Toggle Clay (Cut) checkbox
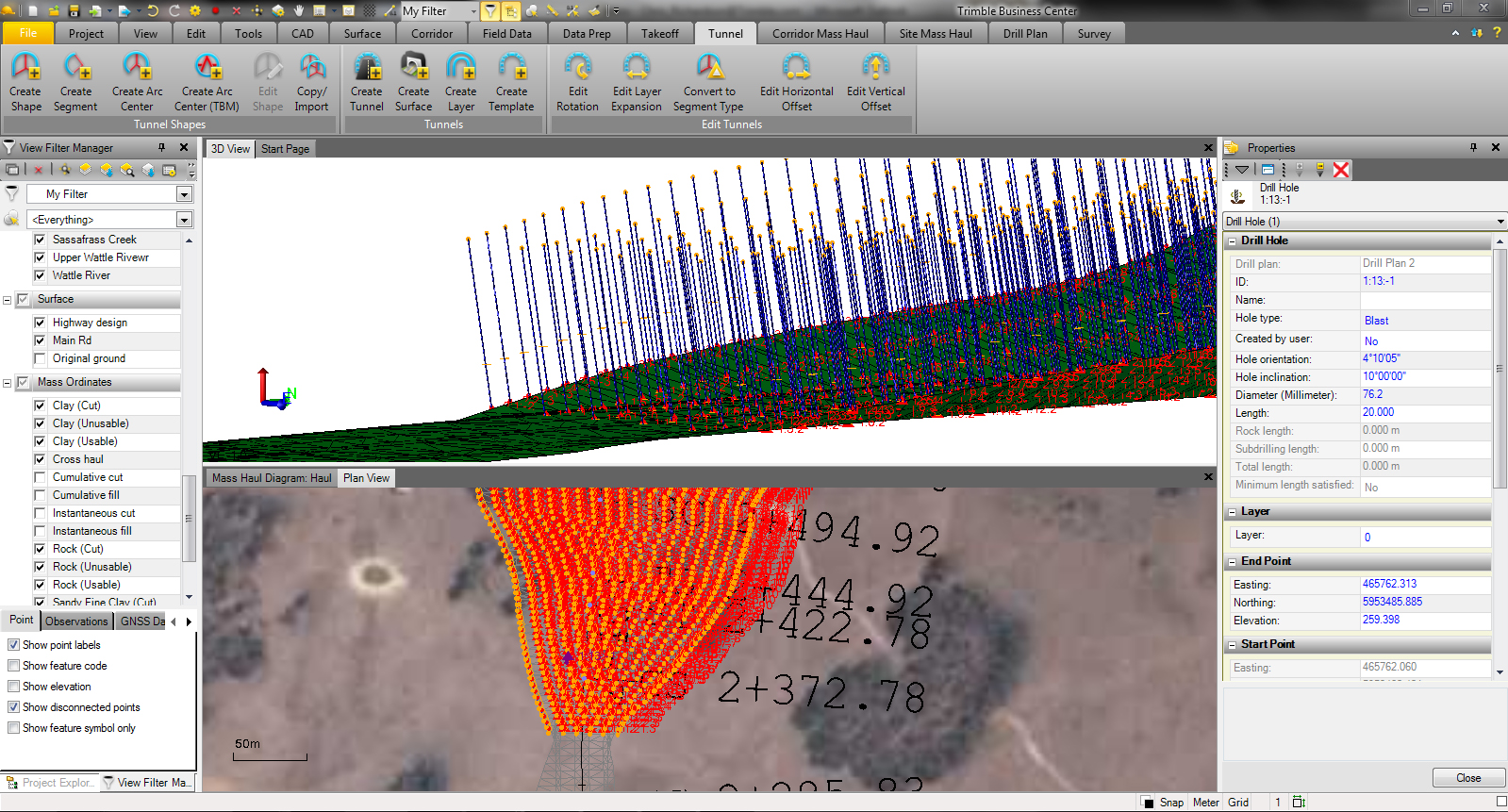Viewport: 1508px width, 812px height. (40, 406)
